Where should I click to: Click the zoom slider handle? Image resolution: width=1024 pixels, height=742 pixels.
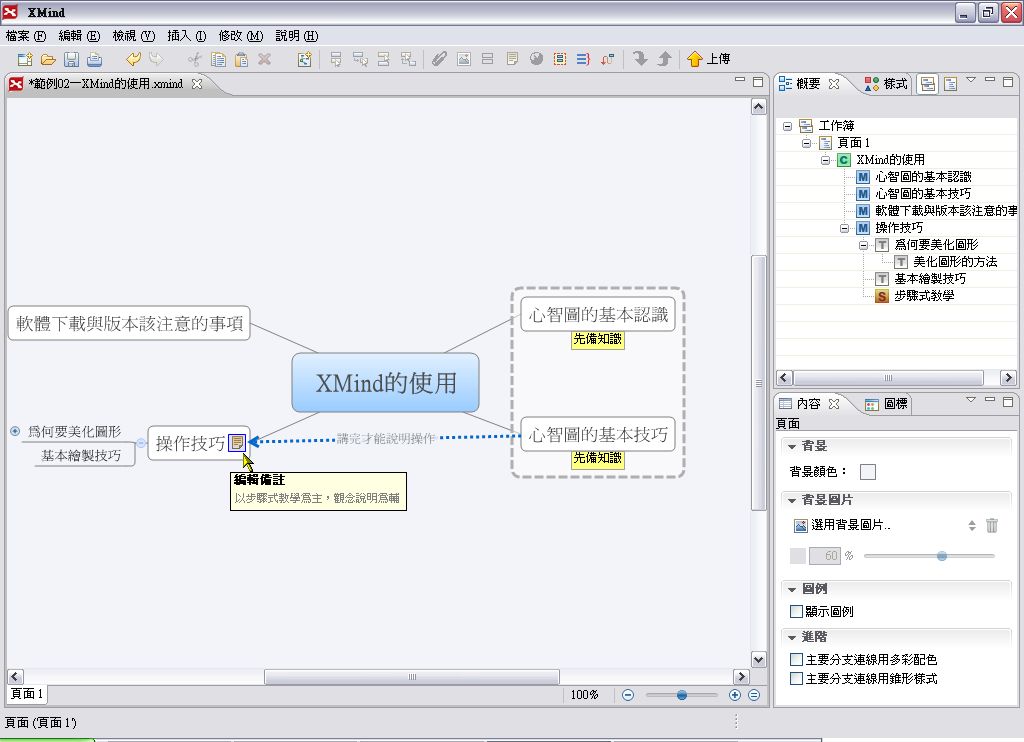pos(682,695)
